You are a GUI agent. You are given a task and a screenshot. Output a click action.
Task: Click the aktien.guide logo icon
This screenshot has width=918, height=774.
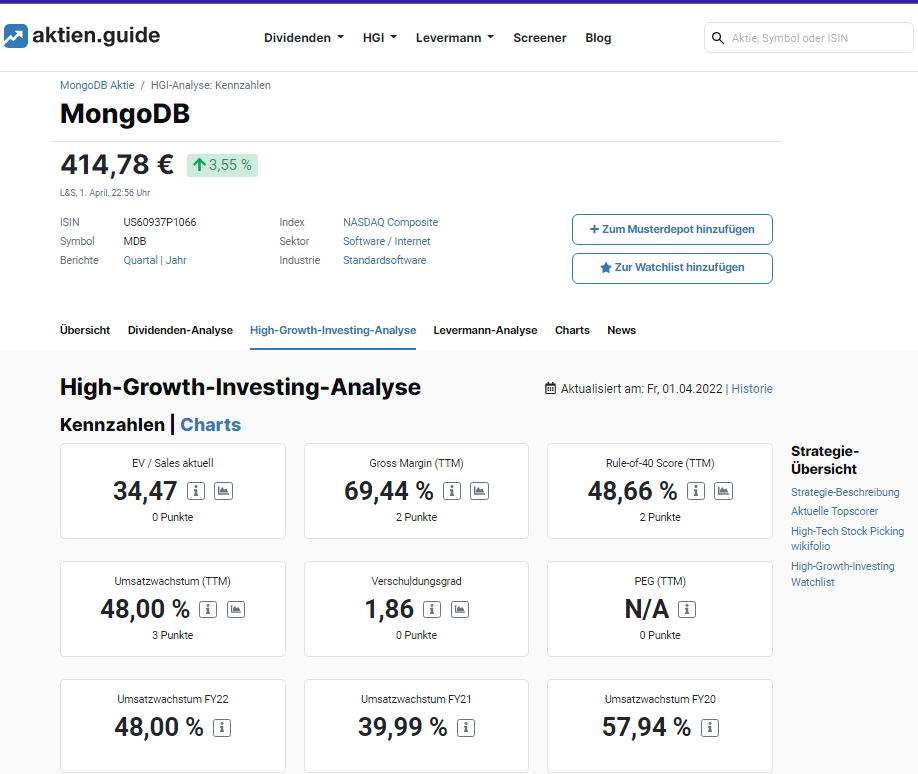(x=16, y=36)
